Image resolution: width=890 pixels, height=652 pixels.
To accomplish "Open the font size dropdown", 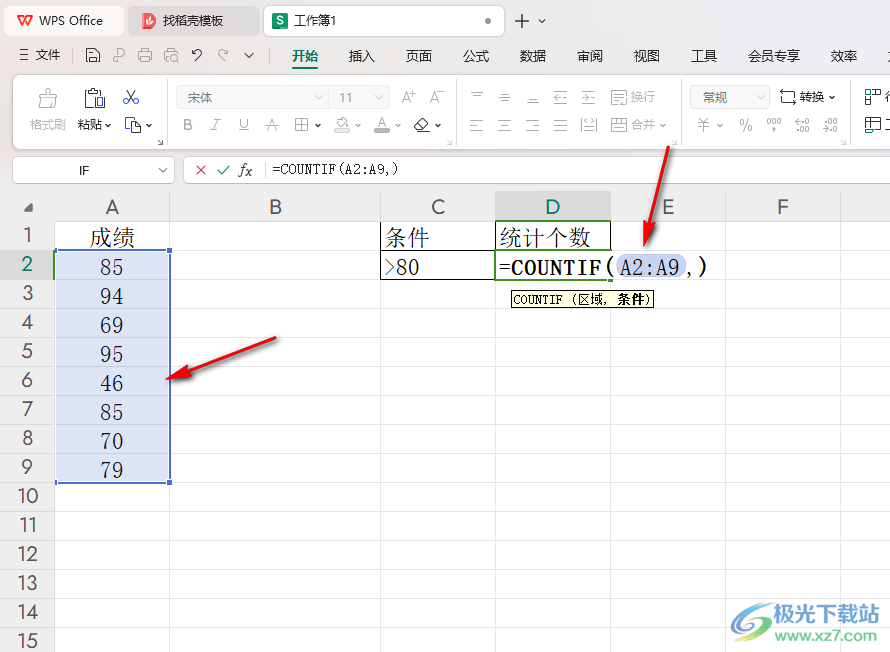I will [379, 98].
